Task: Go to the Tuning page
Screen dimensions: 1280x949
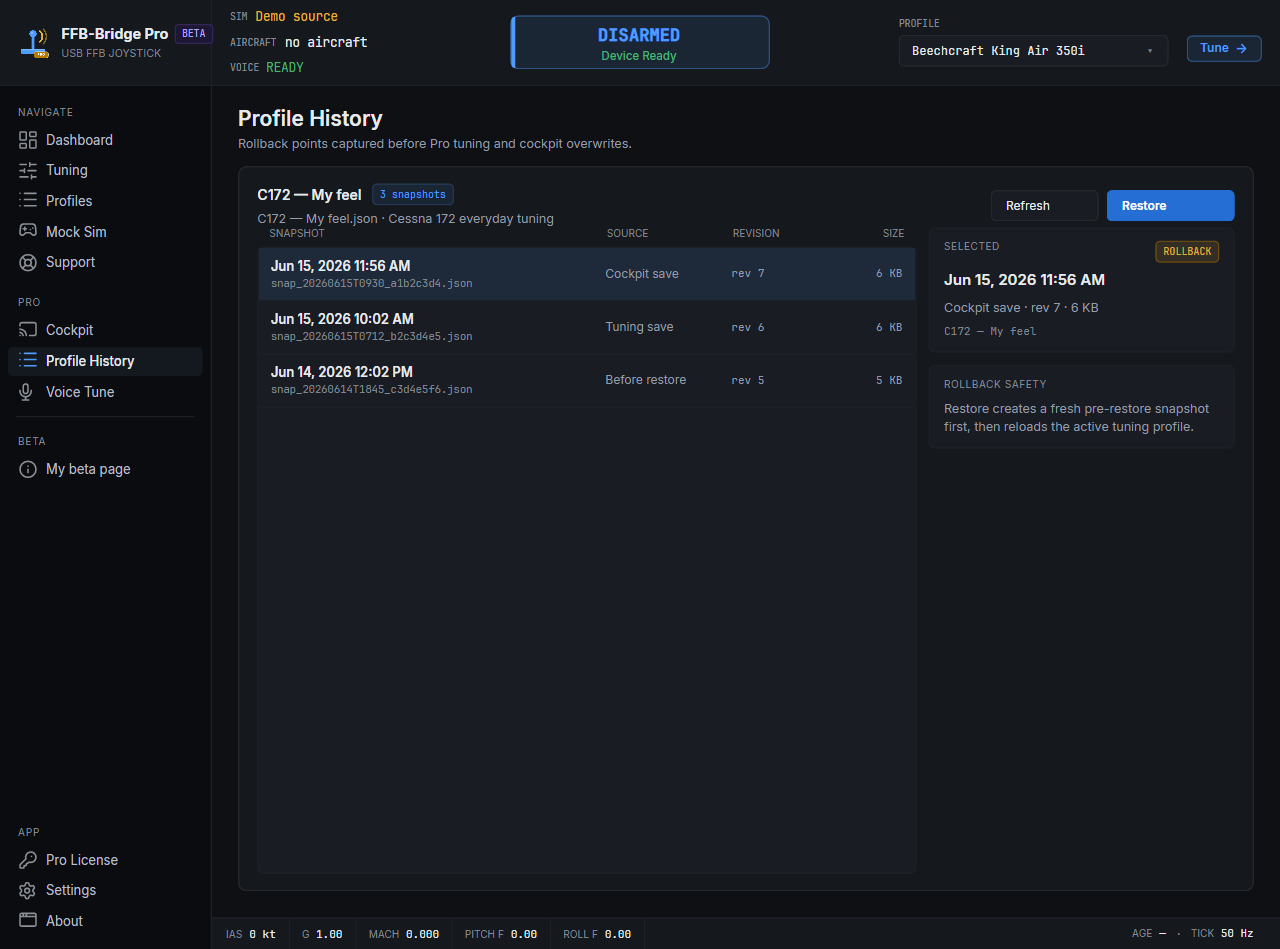Action: click(x=105, y=170)
